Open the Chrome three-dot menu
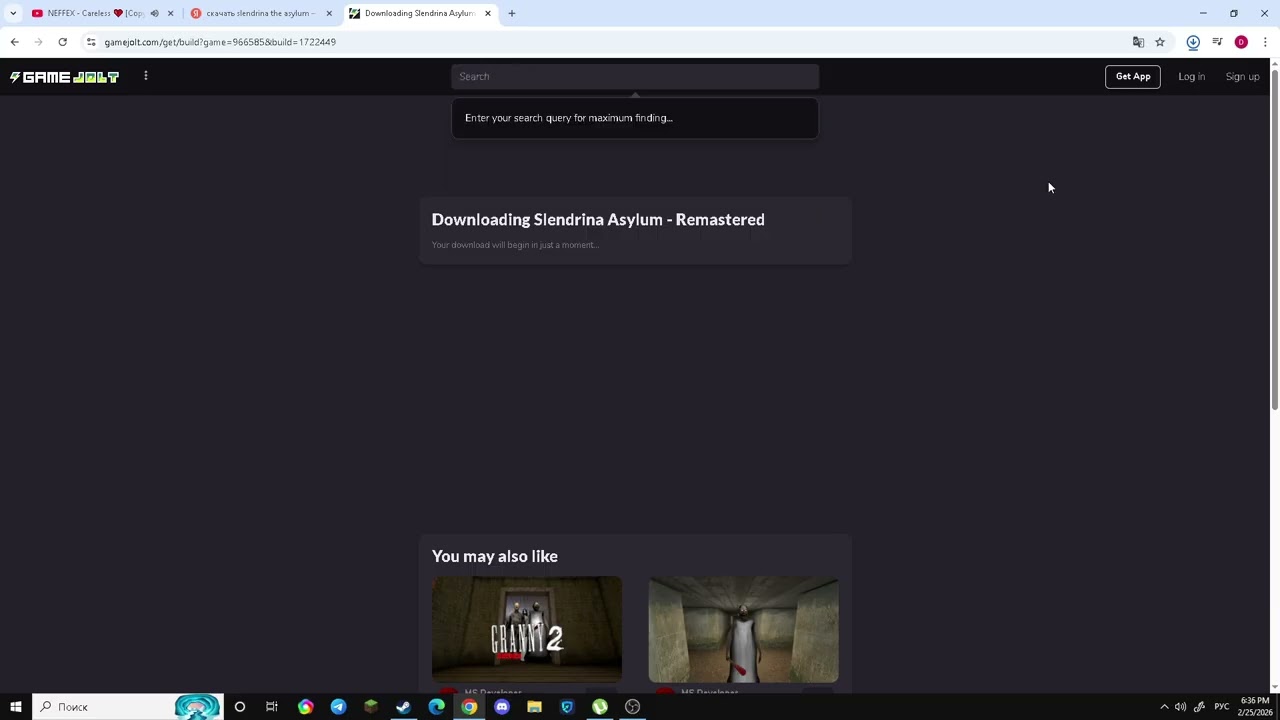The height and width of the screenshot is (720, 1280). [x=1265, y=42]
